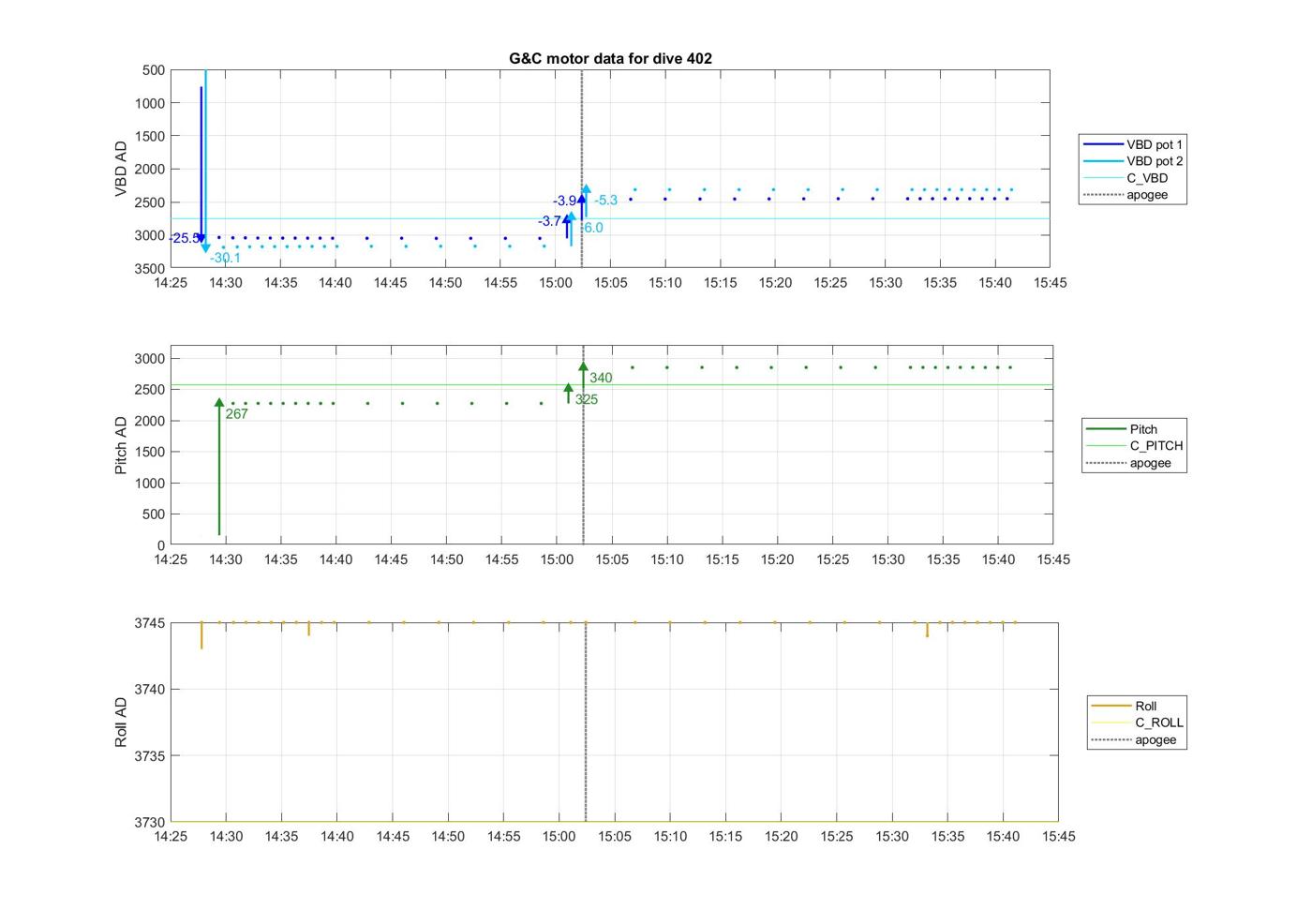Click the "15:00" time tick under Pitch plot
The height and width of the screenshot is (924, 1312).
[x=557, y=559]
